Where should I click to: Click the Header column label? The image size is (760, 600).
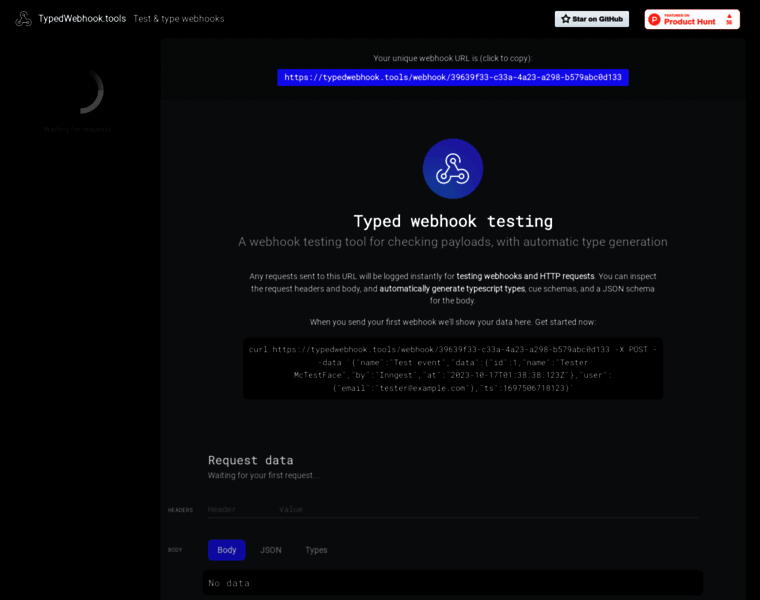[222, 509]
